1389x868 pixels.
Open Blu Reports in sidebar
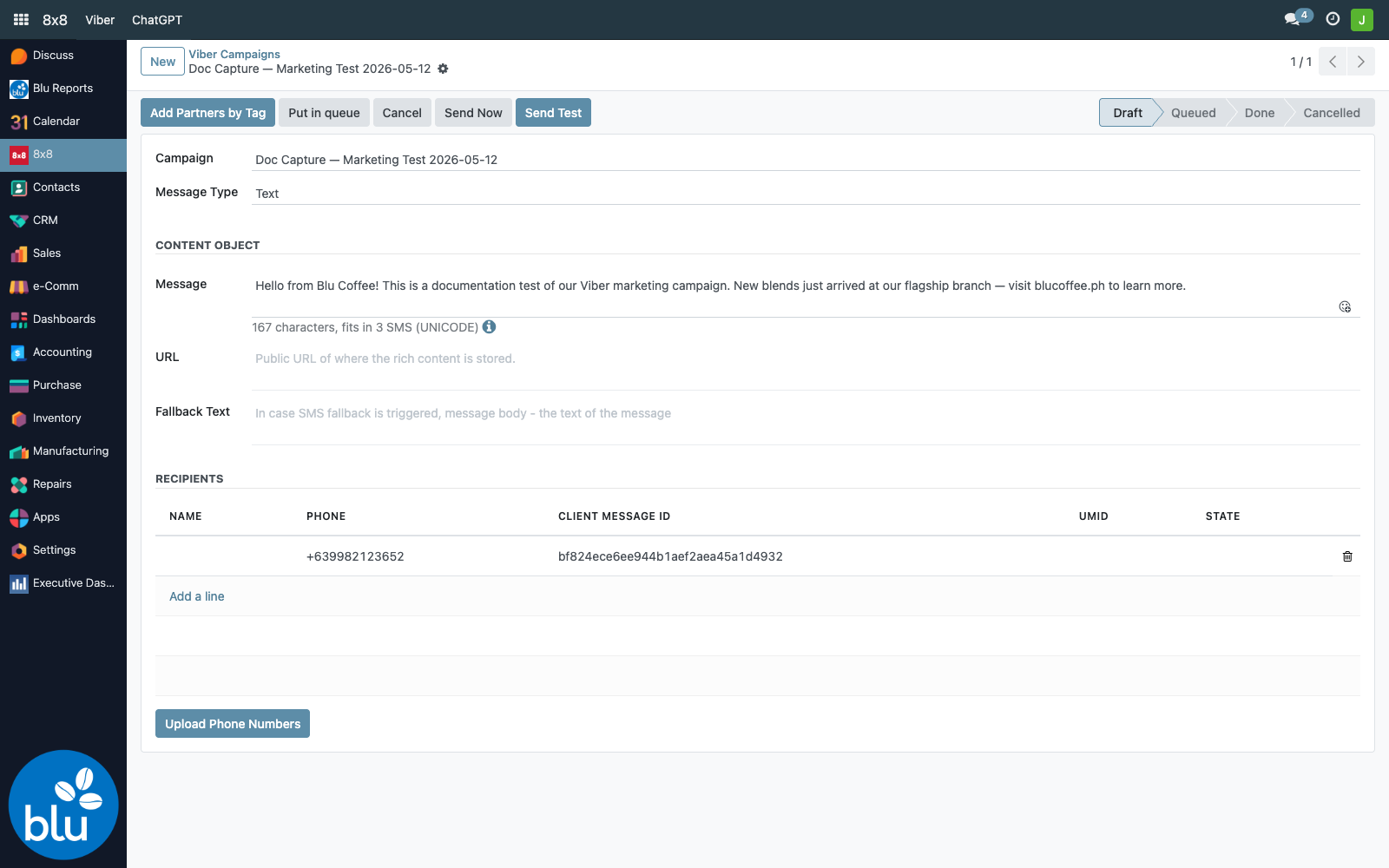point(63,89)
